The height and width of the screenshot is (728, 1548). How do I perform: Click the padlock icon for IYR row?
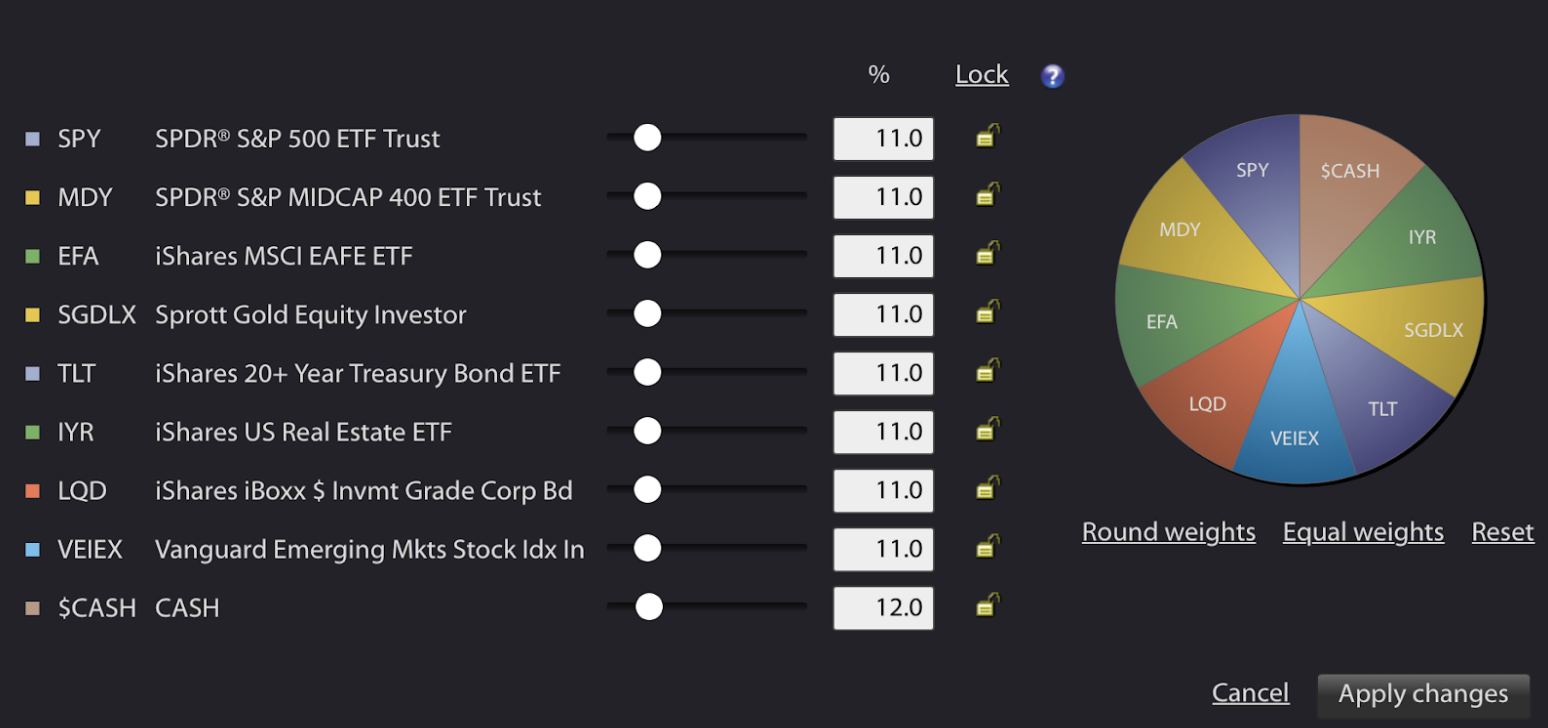pyautogui.click(x=988, y=431)
